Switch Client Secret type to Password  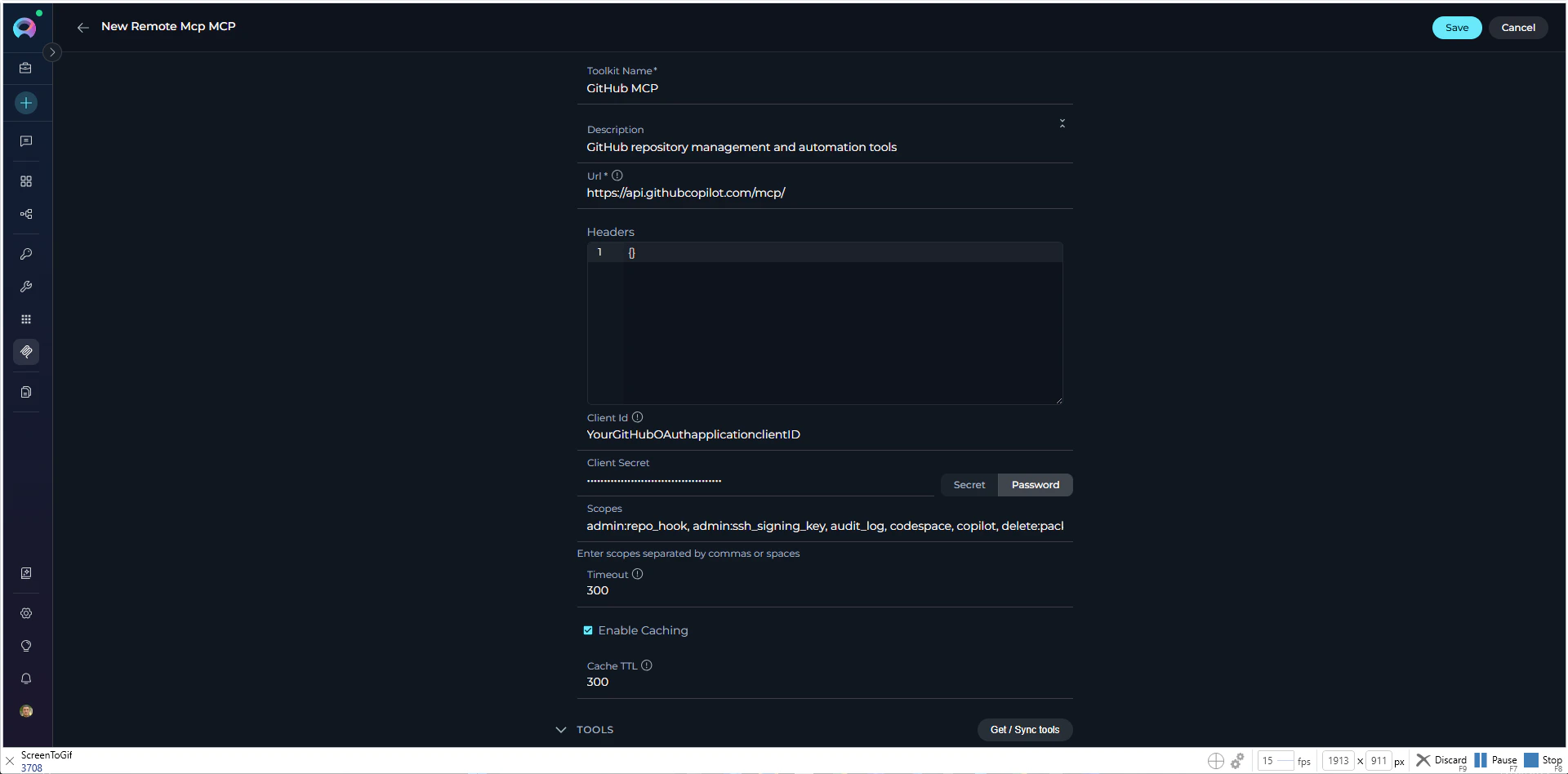pos(1035,485)
